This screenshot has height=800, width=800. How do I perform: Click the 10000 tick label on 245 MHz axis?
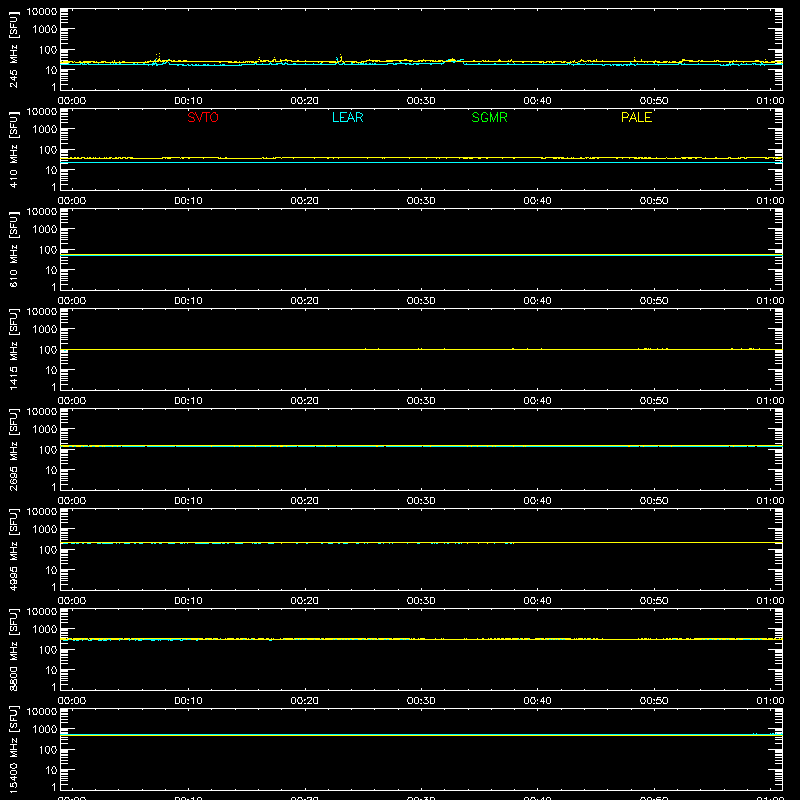pos(42,12)
